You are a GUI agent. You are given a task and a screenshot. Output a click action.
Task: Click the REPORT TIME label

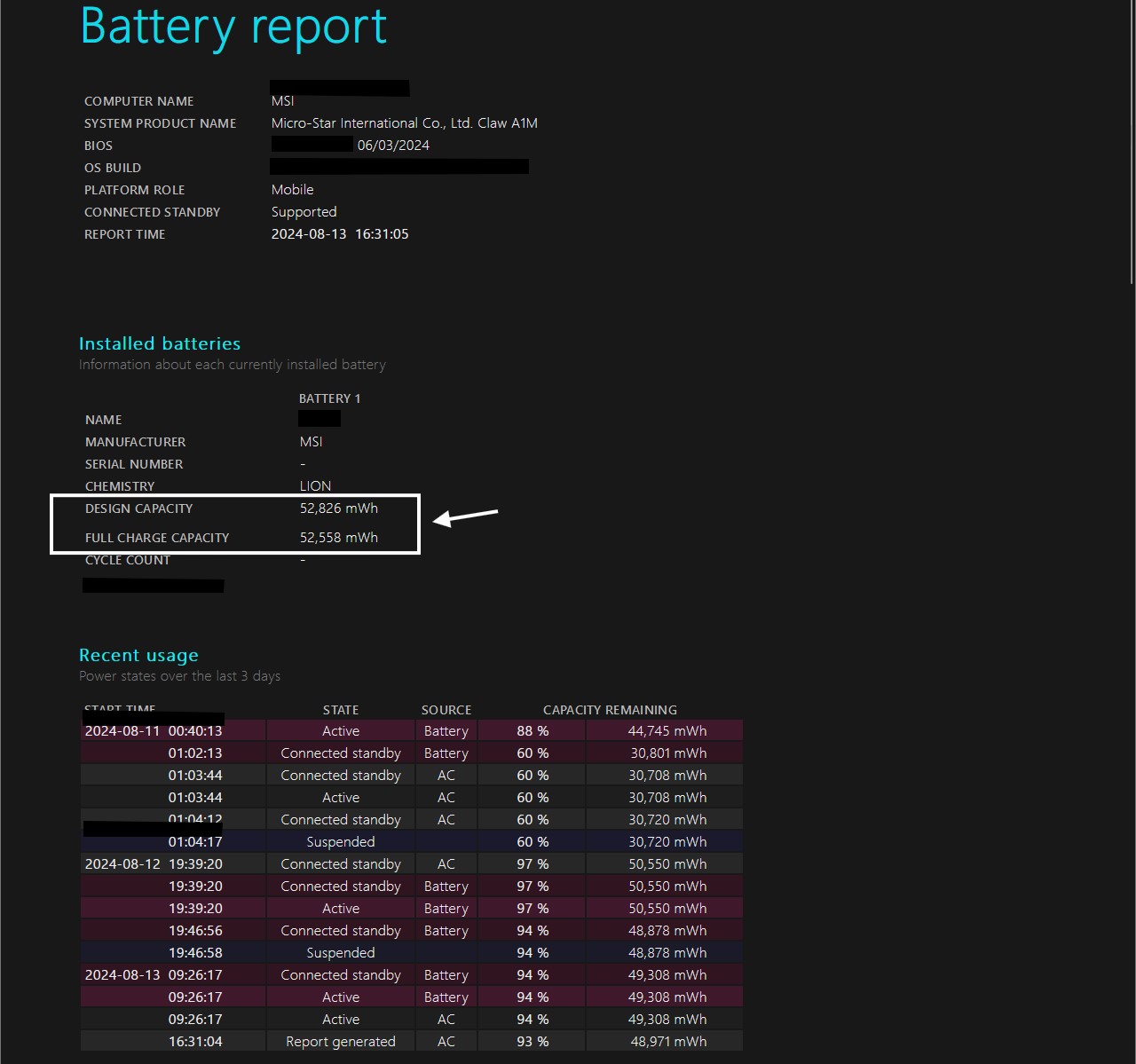124,234
